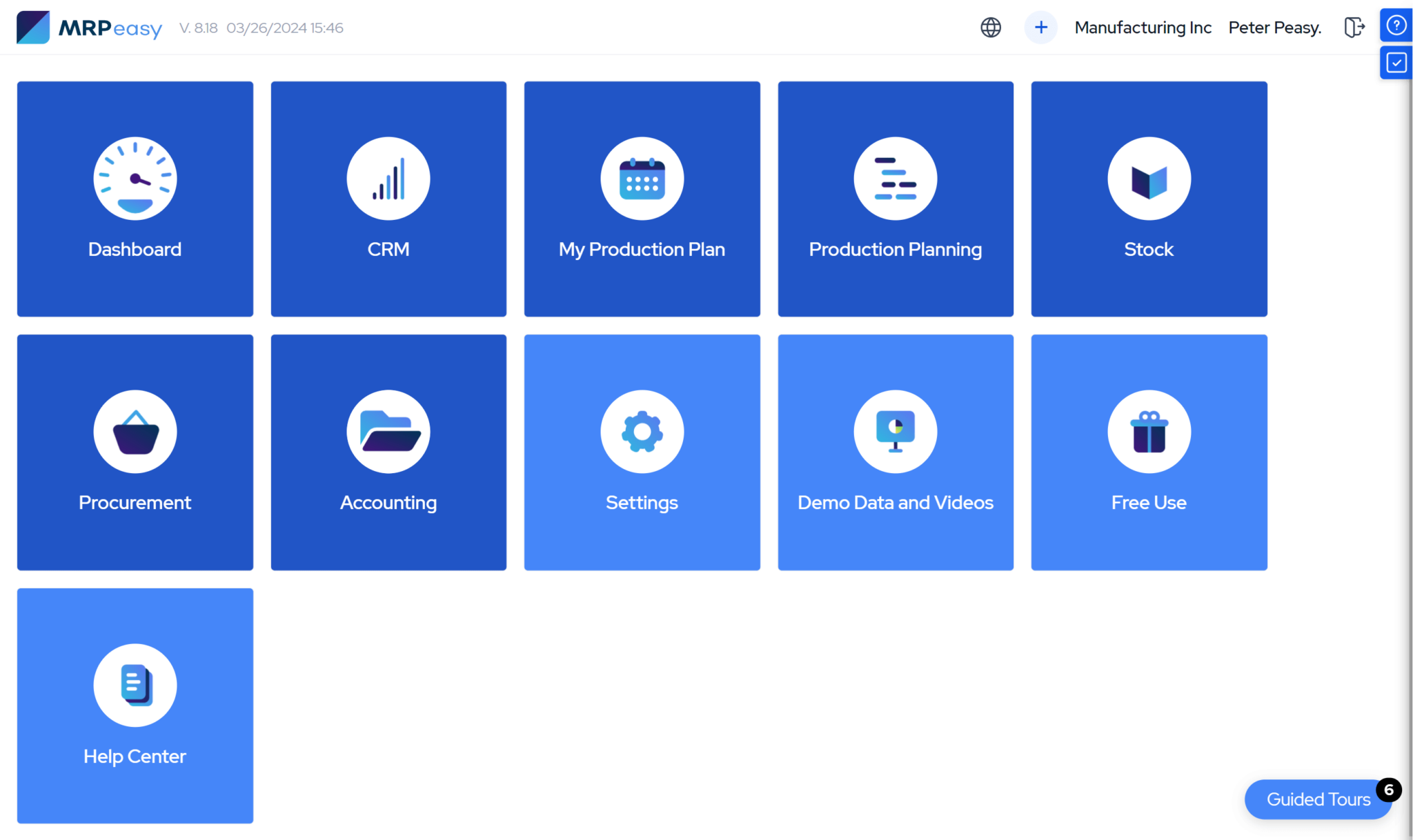Open the Guided Tours button
This screenshot has height=840, width=1413.
pos(1318,799)
